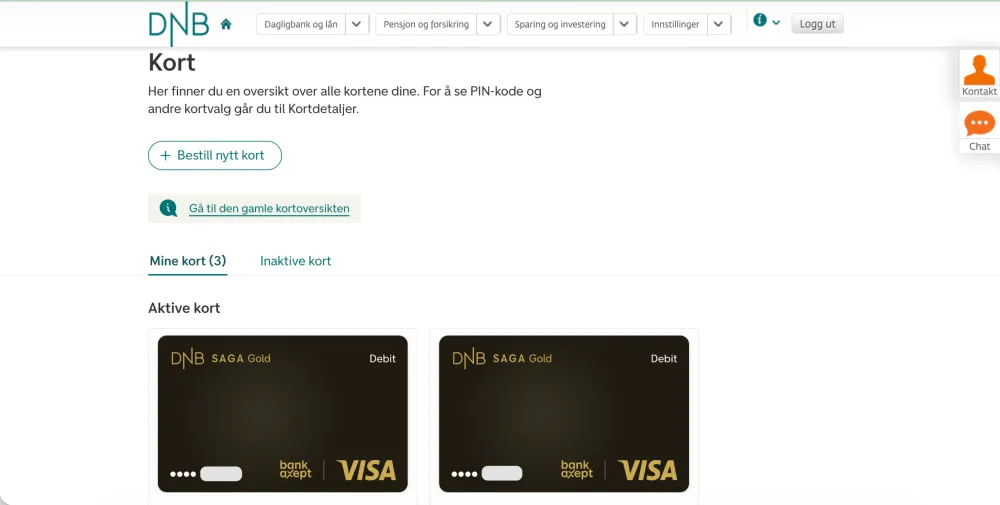The height and width of the screenshot is (505, 1000).
Task: Click the DNB logo
Action: click(x=178, y=25)
